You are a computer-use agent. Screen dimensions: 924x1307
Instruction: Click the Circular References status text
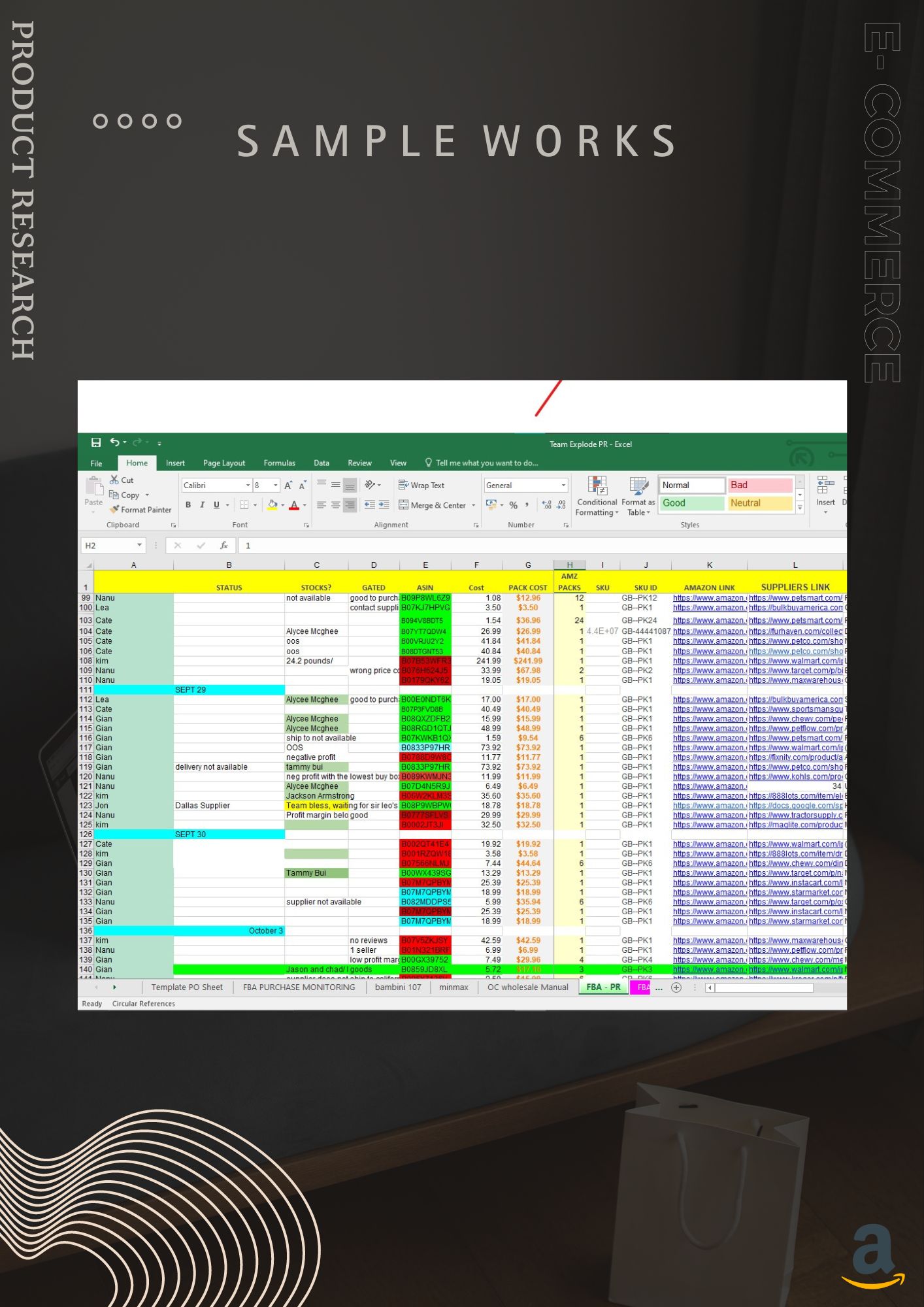[144, 1004]
